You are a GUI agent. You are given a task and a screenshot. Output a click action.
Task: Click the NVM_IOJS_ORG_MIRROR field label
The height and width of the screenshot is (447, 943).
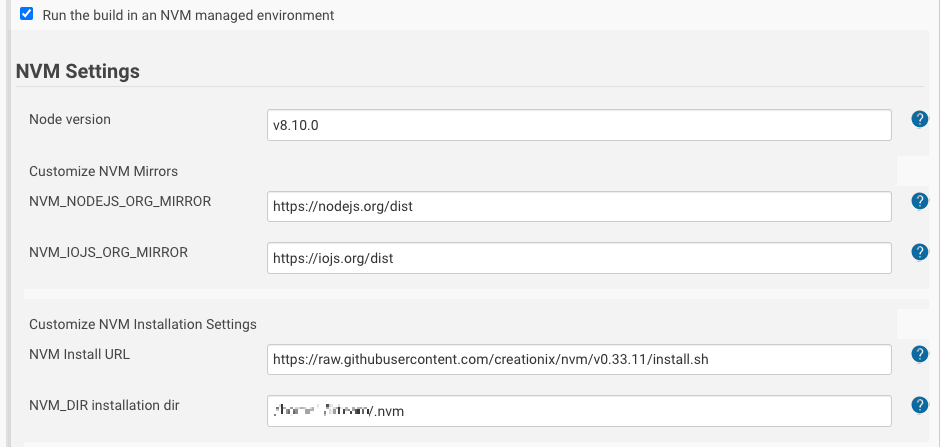pyautogui.click(x=109, y=252)
